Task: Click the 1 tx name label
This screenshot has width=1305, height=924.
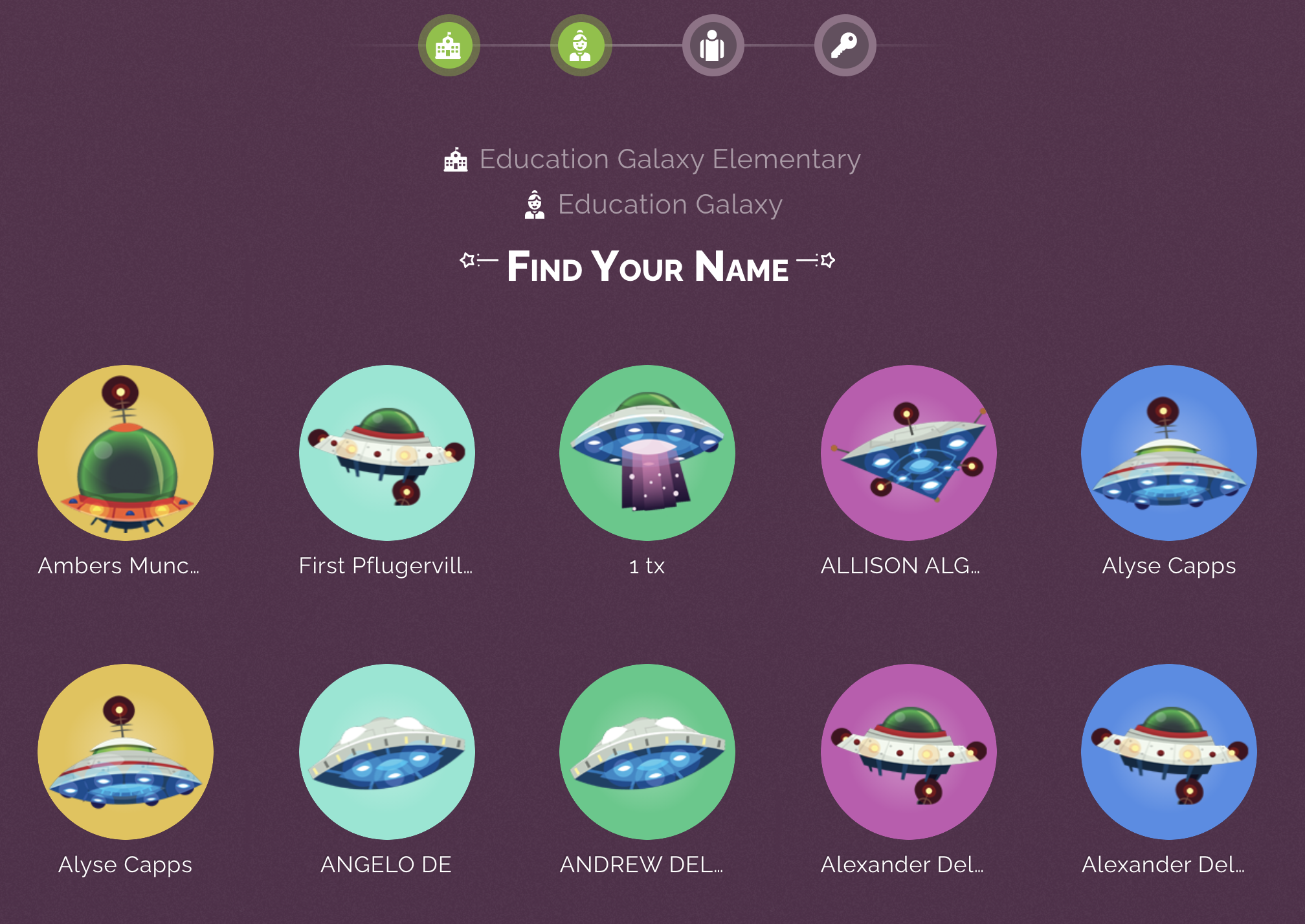Action: point(647,566)
